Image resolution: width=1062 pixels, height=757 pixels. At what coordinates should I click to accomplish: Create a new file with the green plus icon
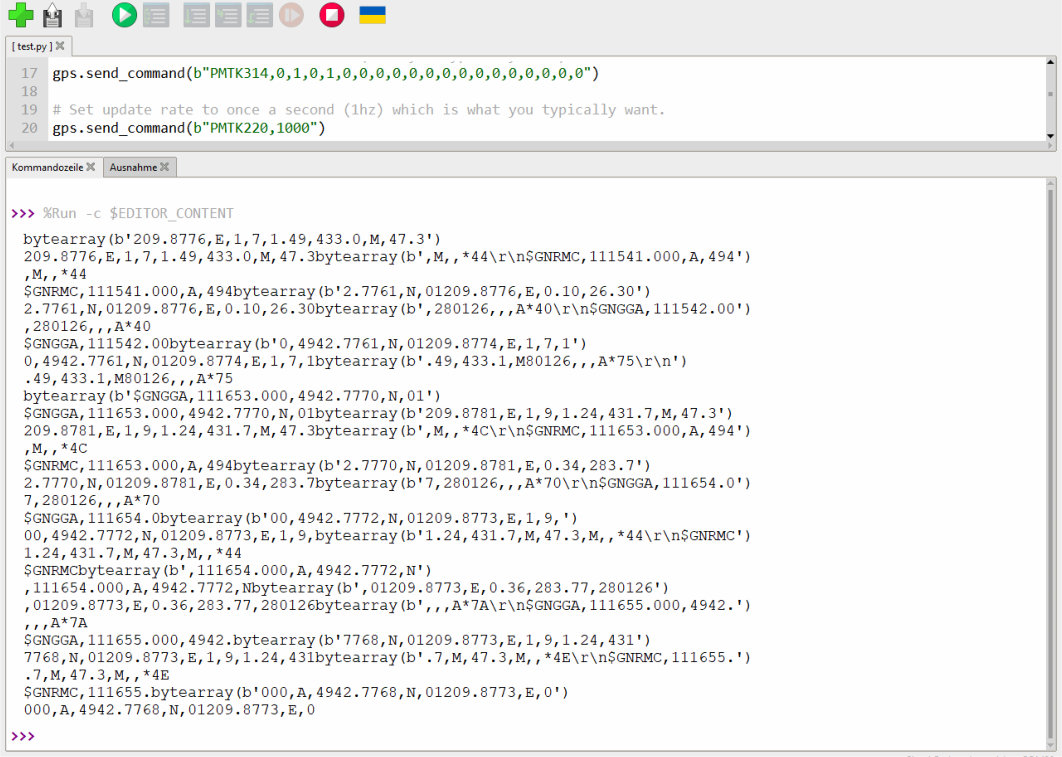pos(20,15)
